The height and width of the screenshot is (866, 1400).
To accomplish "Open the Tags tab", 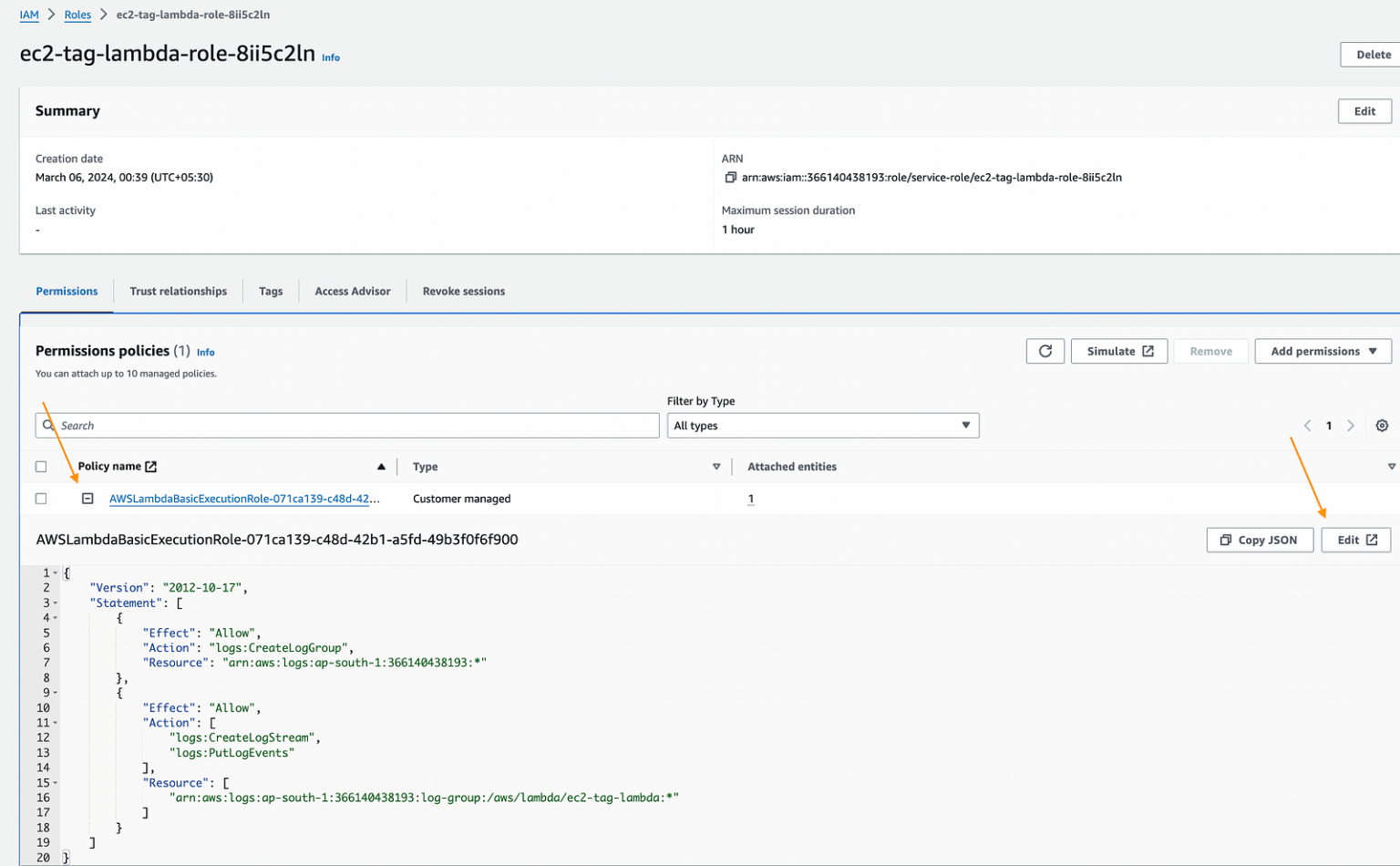I will pyautogui.click(x=271, y=292).
